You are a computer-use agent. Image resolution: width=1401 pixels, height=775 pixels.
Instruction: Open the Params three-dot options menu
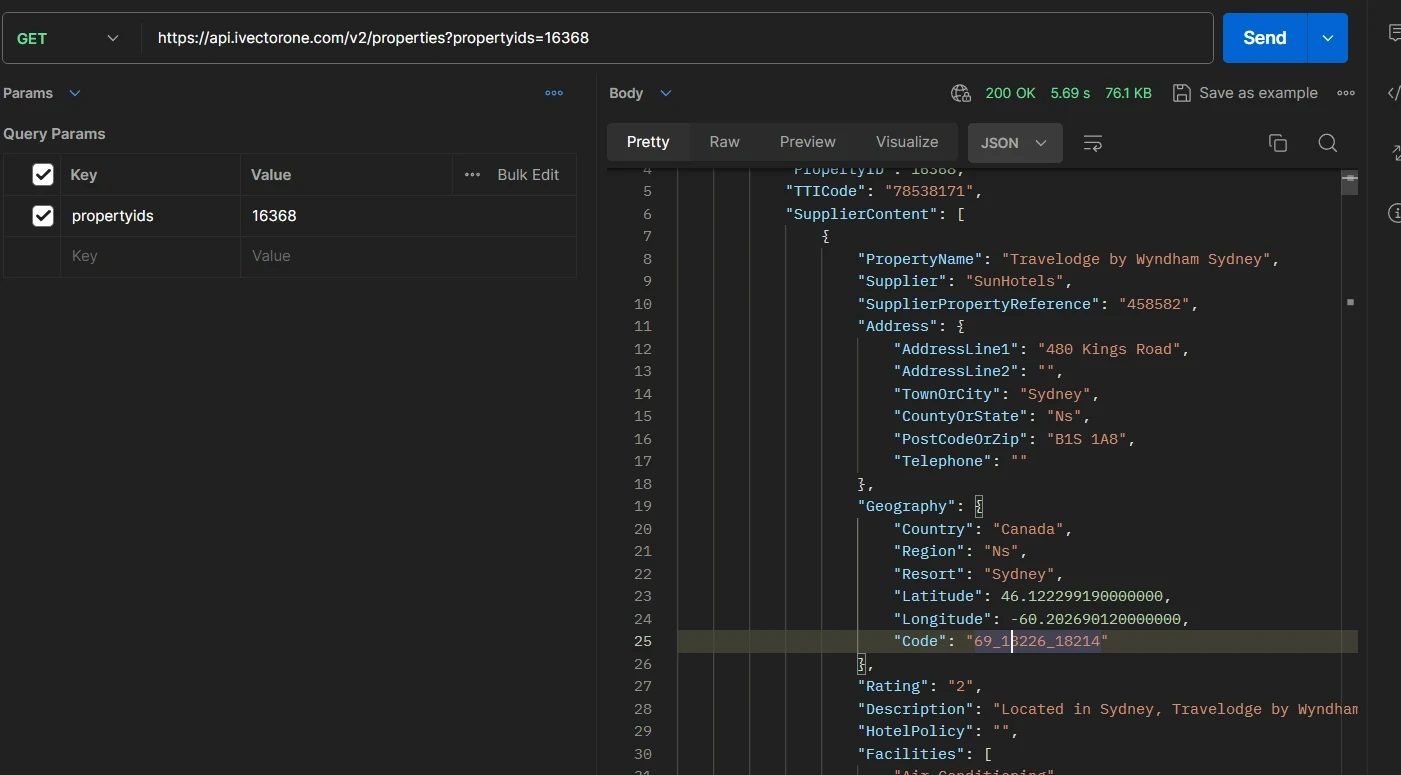[554, 93]
